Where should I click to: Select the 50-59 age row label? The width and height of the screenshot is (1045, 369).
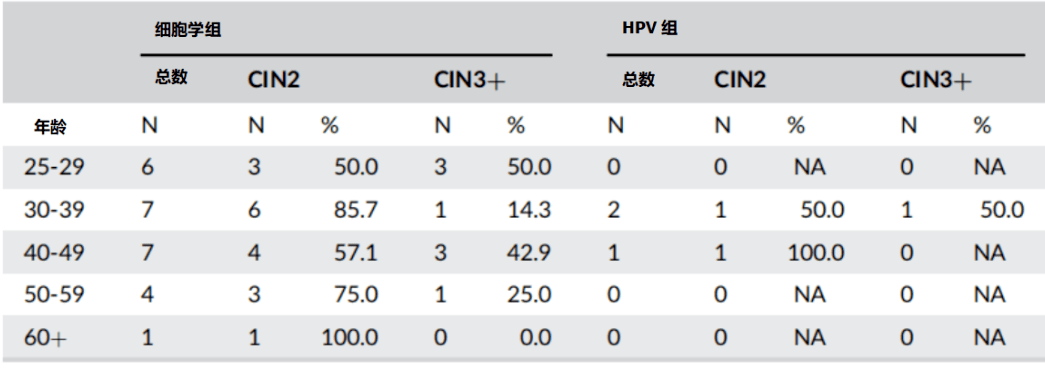pyautogui.click(x=55, y=295)
